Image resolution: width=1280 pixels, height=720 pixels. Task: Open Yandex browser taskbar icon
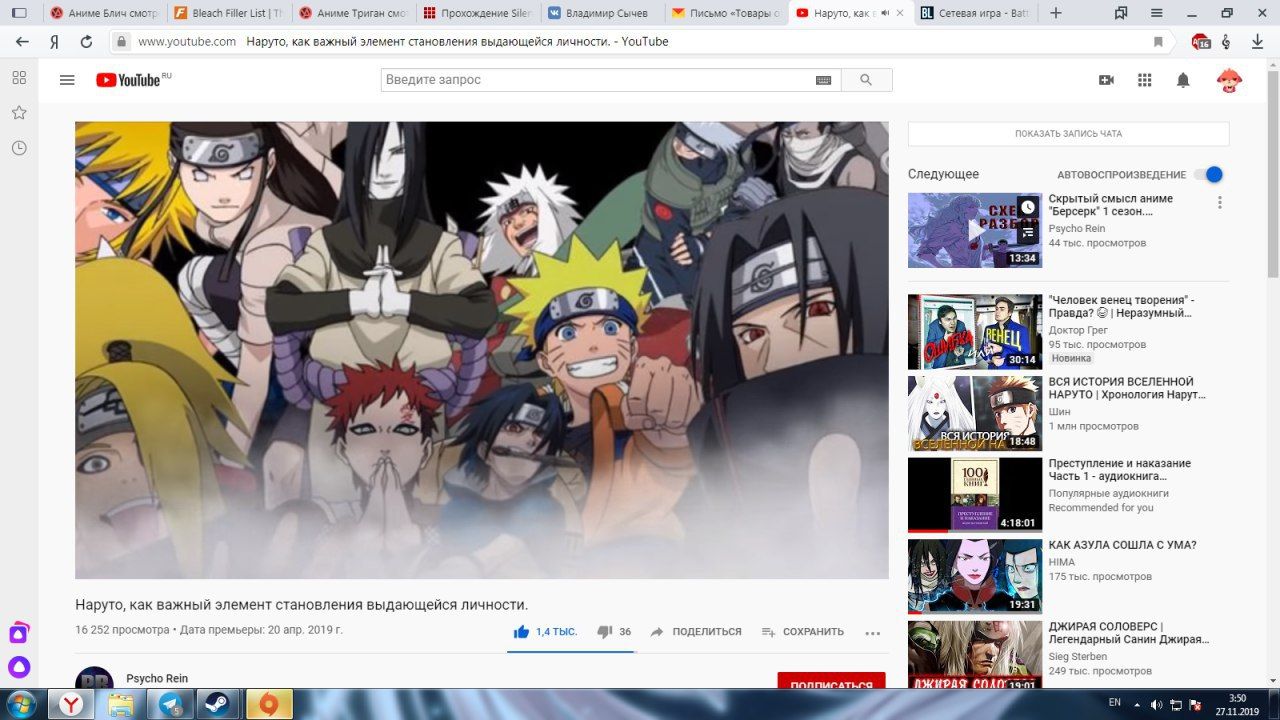click(x=71, y=704)
